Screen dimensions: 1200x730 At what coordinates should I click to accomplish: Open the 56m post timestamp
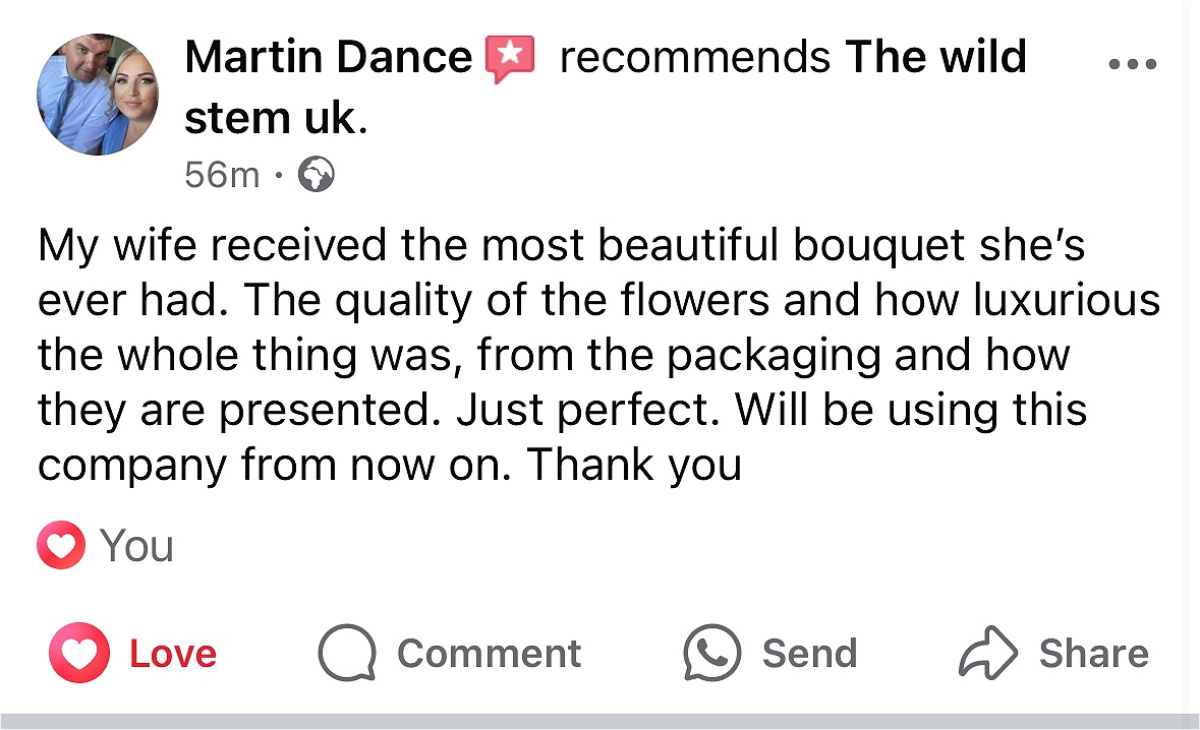[x=222, y=176]
